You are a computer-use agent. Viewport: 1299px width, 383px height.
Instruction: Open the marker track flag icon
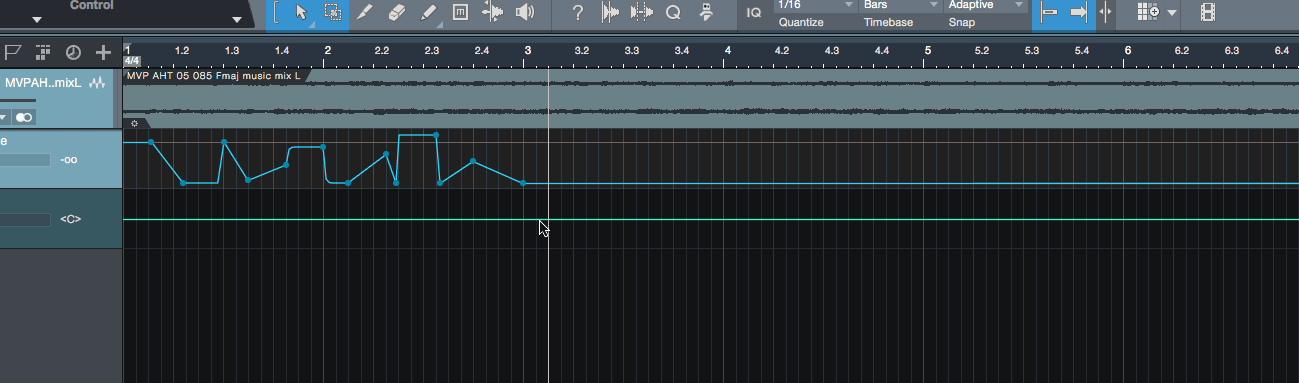[14, 52]
